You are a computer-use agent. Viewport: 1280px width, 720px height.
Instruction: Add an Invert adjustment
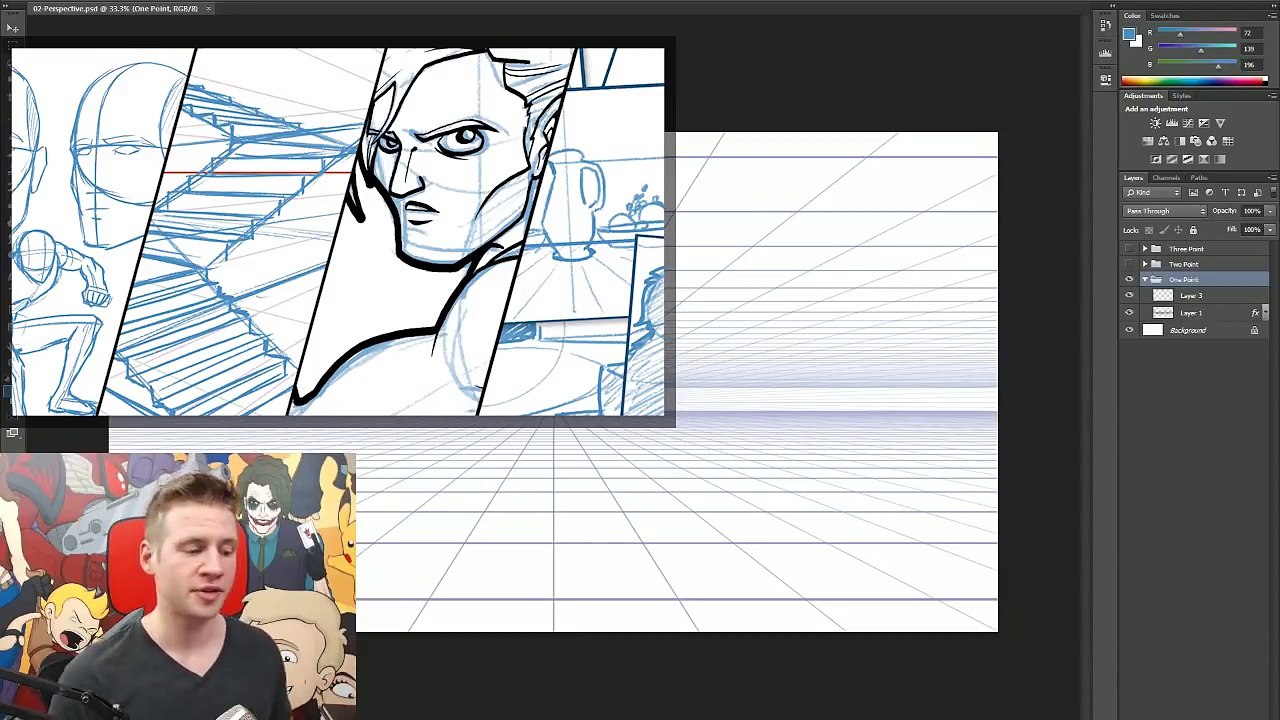pos(1156,159)
